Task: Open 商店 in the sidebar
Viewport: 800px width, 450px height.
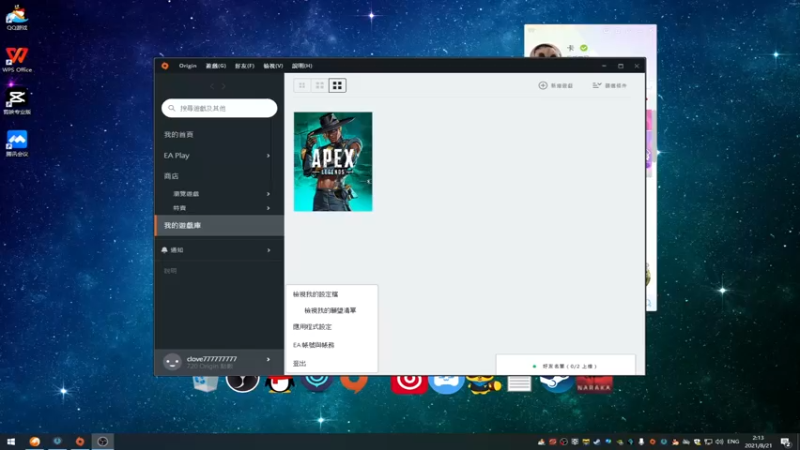Action: point(171,176)
